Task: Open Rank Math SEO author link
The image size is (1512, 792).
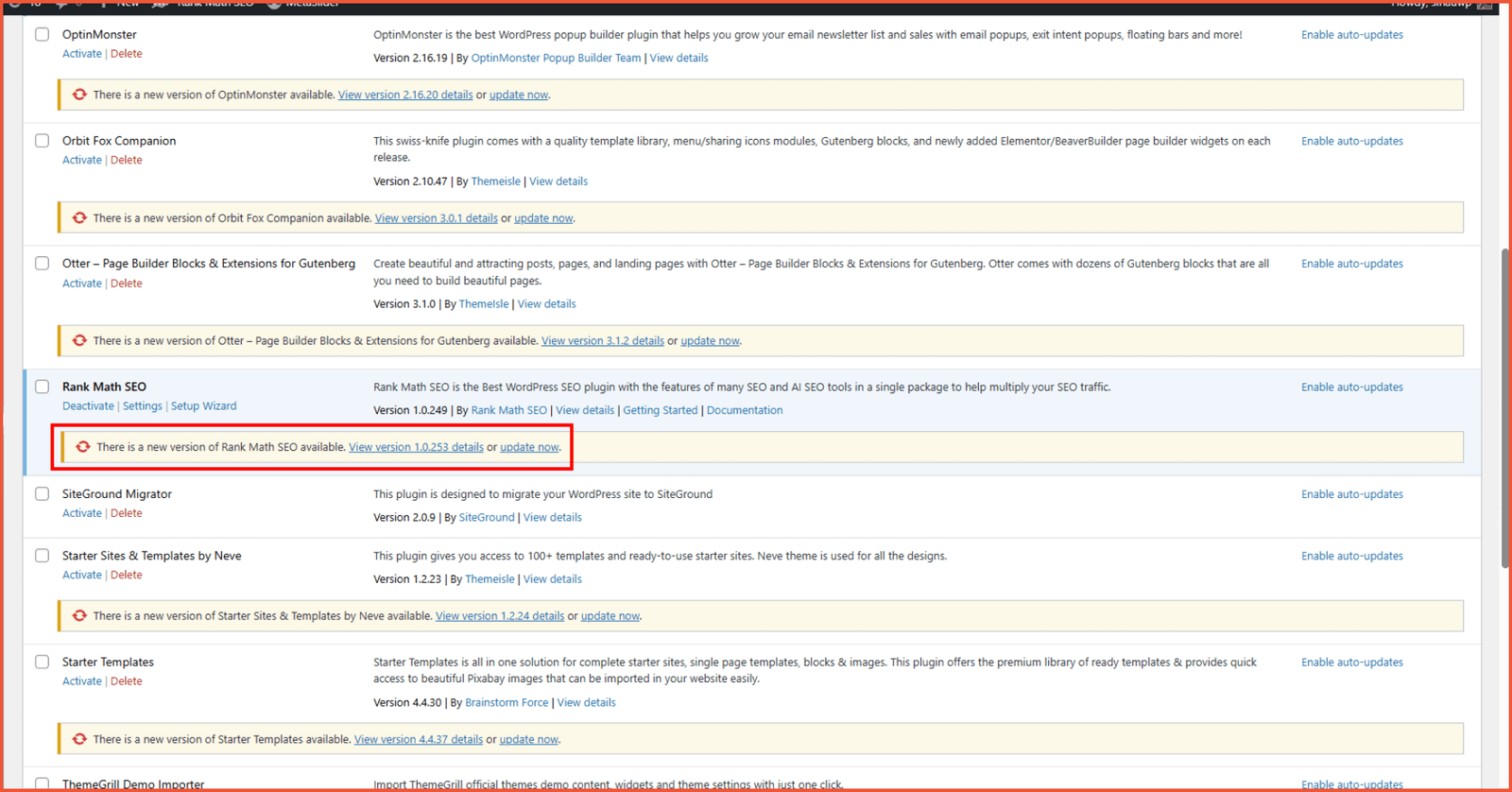Action: pos(509,410)
